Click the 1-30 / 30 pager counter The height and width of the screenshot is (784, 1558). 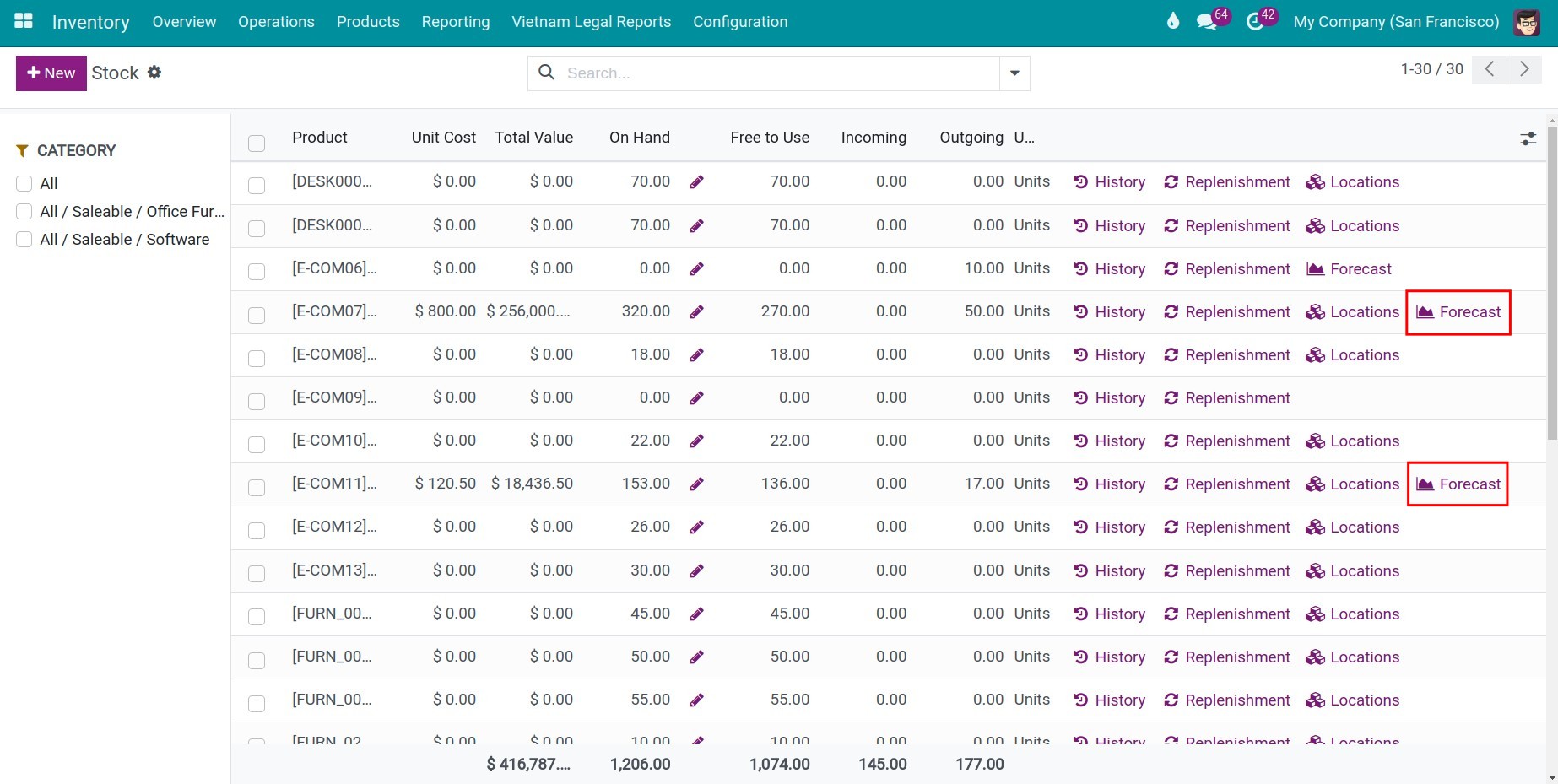pos(1432,69)
